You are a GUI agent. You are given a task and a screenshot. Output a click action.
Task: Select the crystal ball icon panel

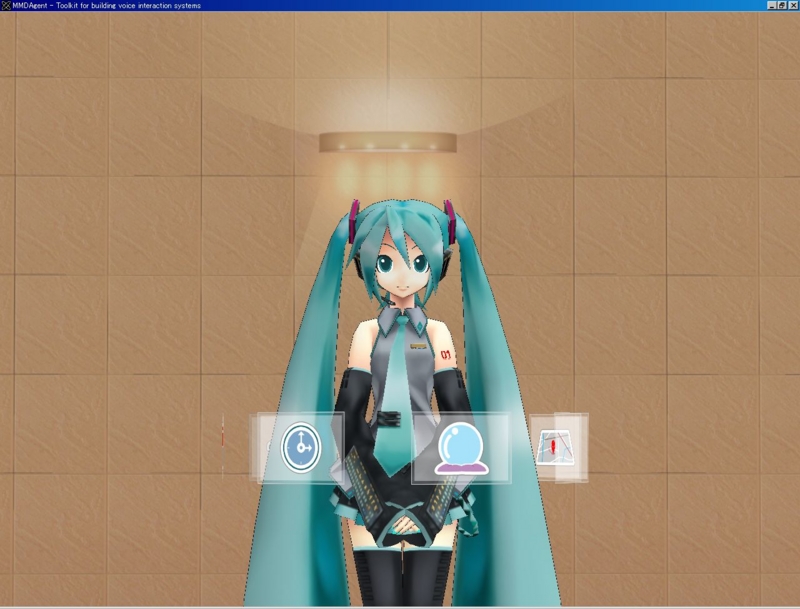click(x=461, y=448)
